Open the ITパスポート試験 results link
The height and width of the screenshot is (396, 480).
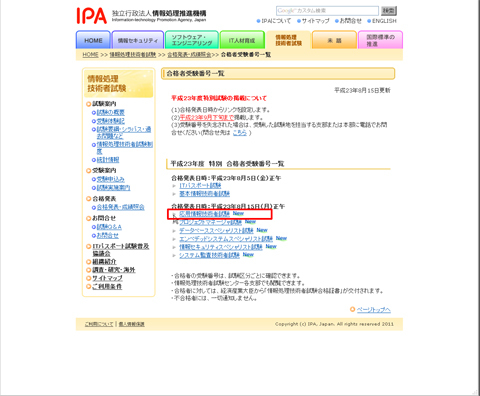point(200,185)
